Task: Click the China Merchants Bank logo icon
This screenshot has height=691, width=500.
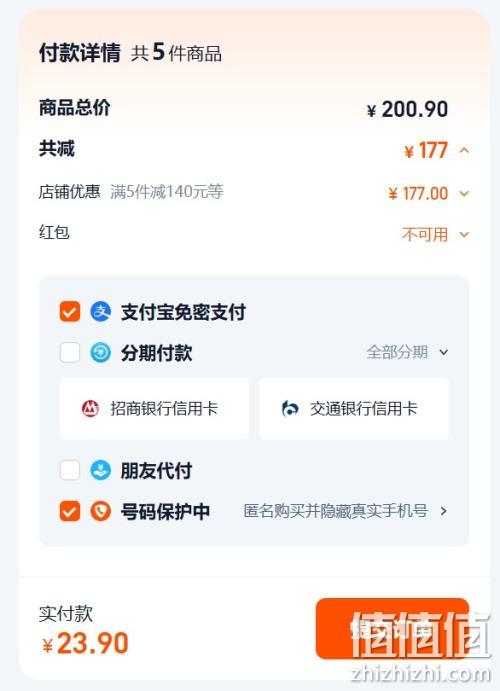Action: 90,409
